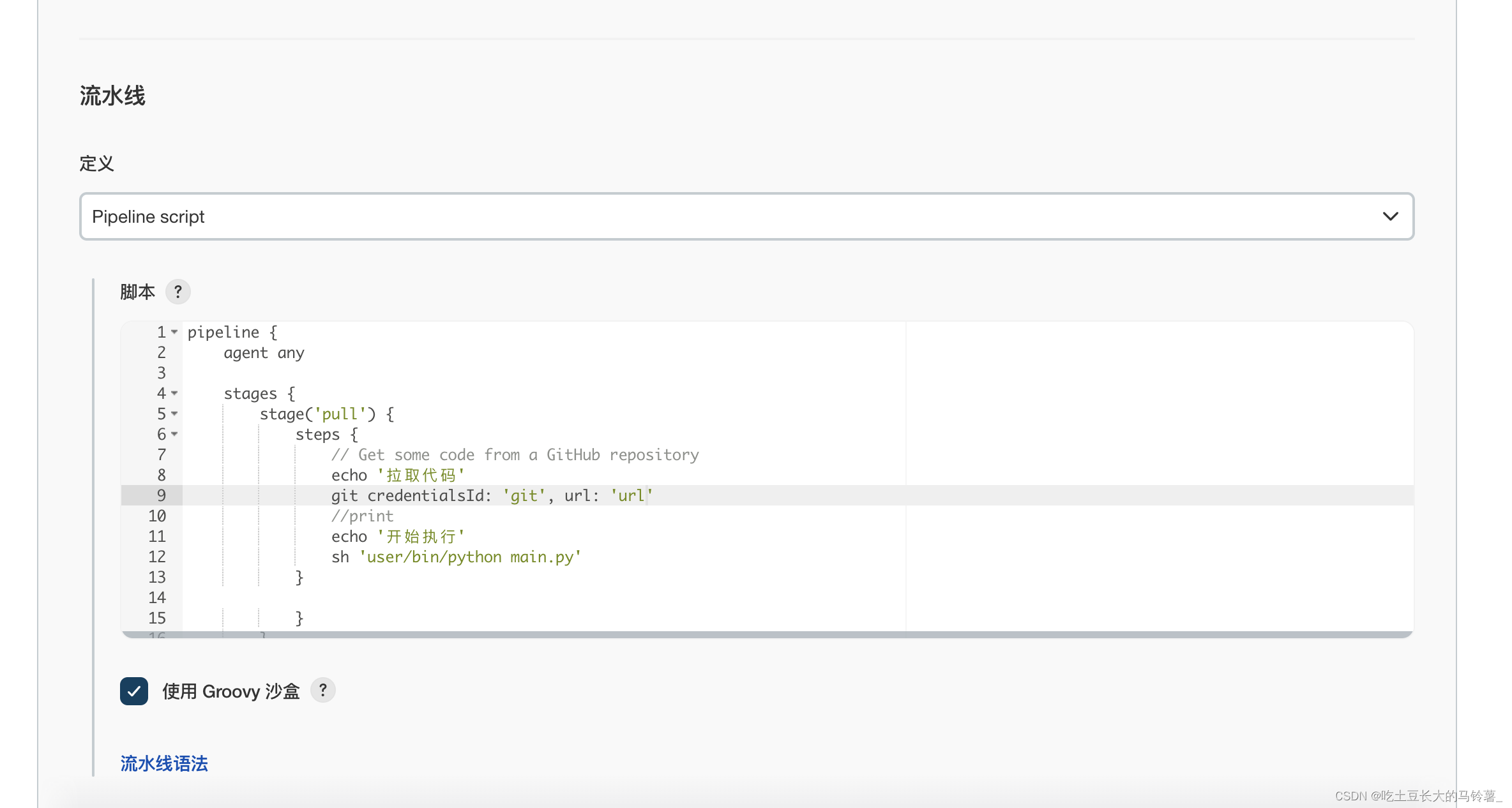
Task: Click help icon beside Groovy 沙盒 option
Action: [322, 690]
